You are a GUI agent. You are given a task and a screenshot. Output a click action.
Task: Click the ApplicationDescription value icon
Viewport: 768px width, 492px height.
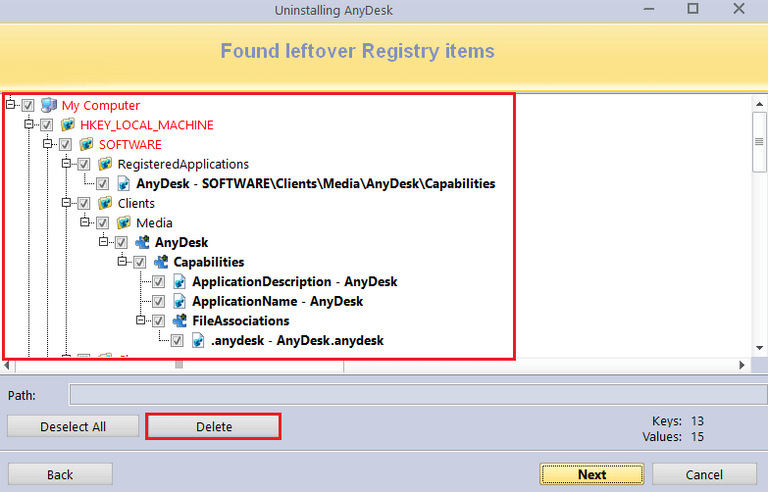pos(180,282)
